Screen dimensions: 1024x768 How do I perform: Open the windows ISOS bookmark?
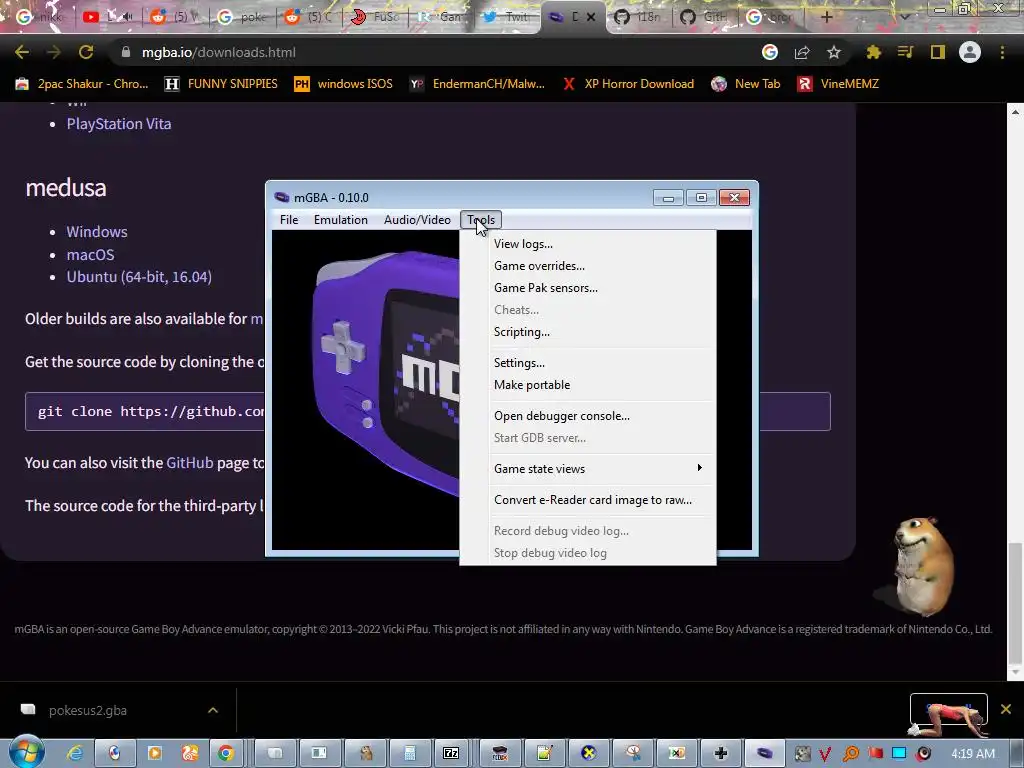(344, 84)
